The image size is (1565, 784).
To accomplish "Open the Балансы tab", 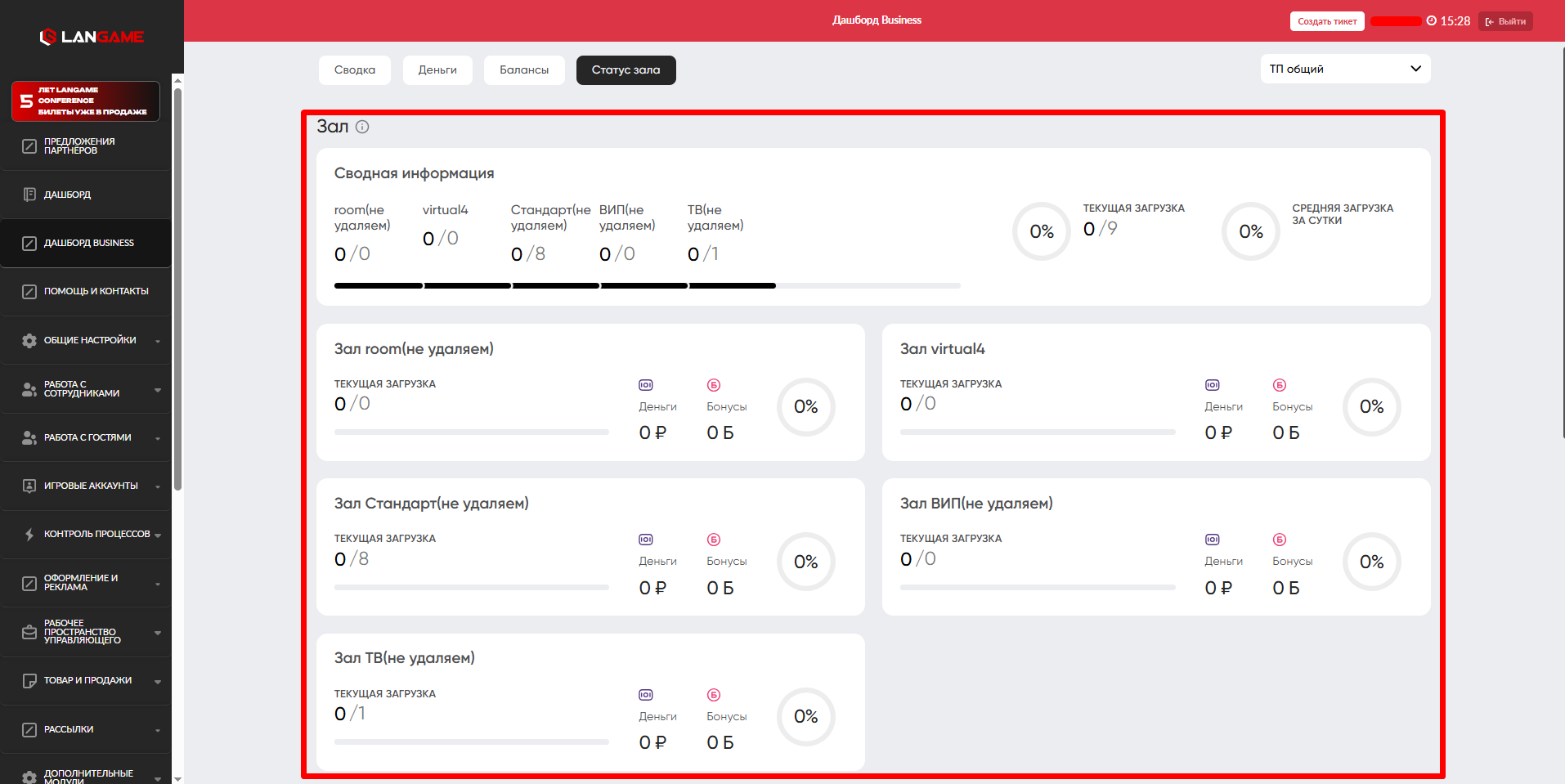I will point(524,70).
